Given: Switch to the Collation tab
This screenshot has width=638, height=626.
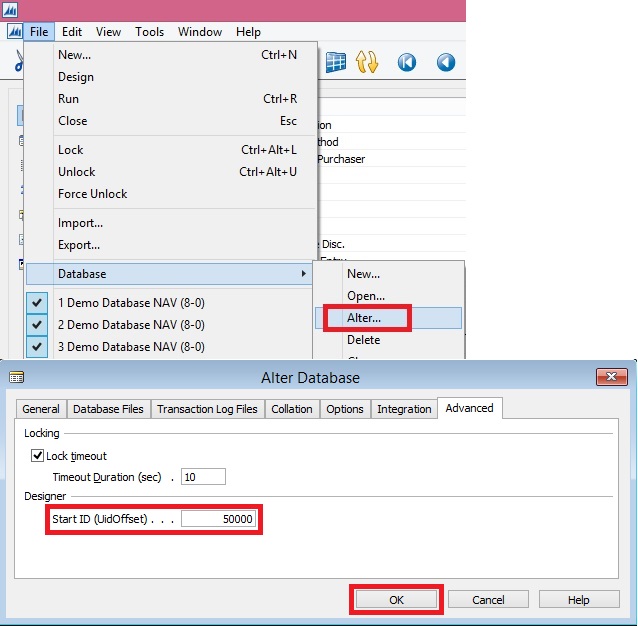Looking at the screenshot, I should (x=292, y=409).
